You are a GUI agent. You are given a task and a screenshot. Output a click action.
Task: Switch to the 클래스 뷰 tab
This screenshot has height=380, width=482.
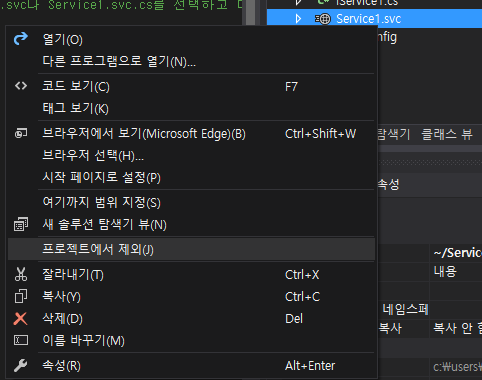click(x=447, y=134)
